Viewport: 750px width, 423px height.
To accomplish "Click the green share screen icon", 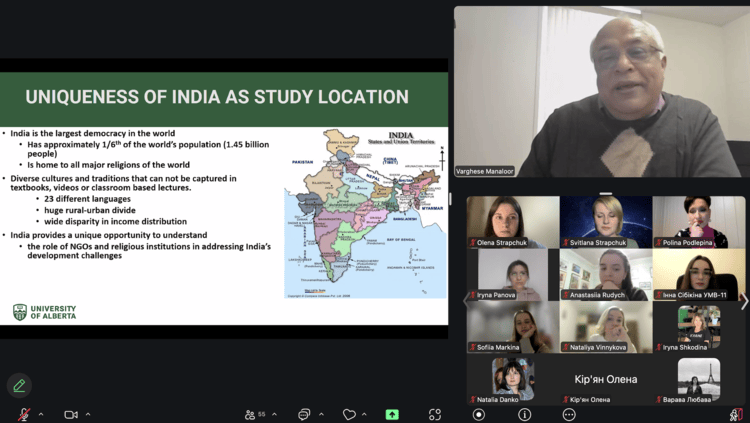I will (x=392, y=414).
